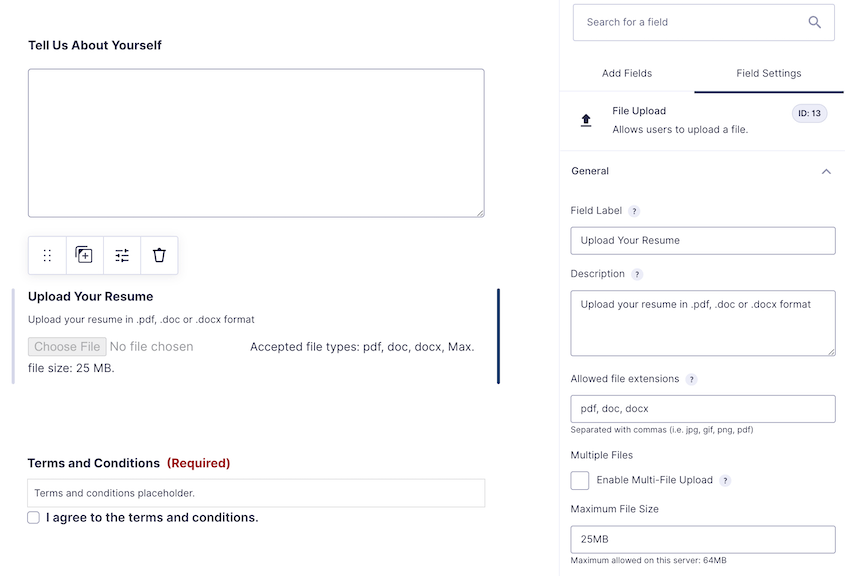Switch to the Add Fields tab
Image resolution: width=845 pixels, height=576 pixels.
[x=627, y=73]
